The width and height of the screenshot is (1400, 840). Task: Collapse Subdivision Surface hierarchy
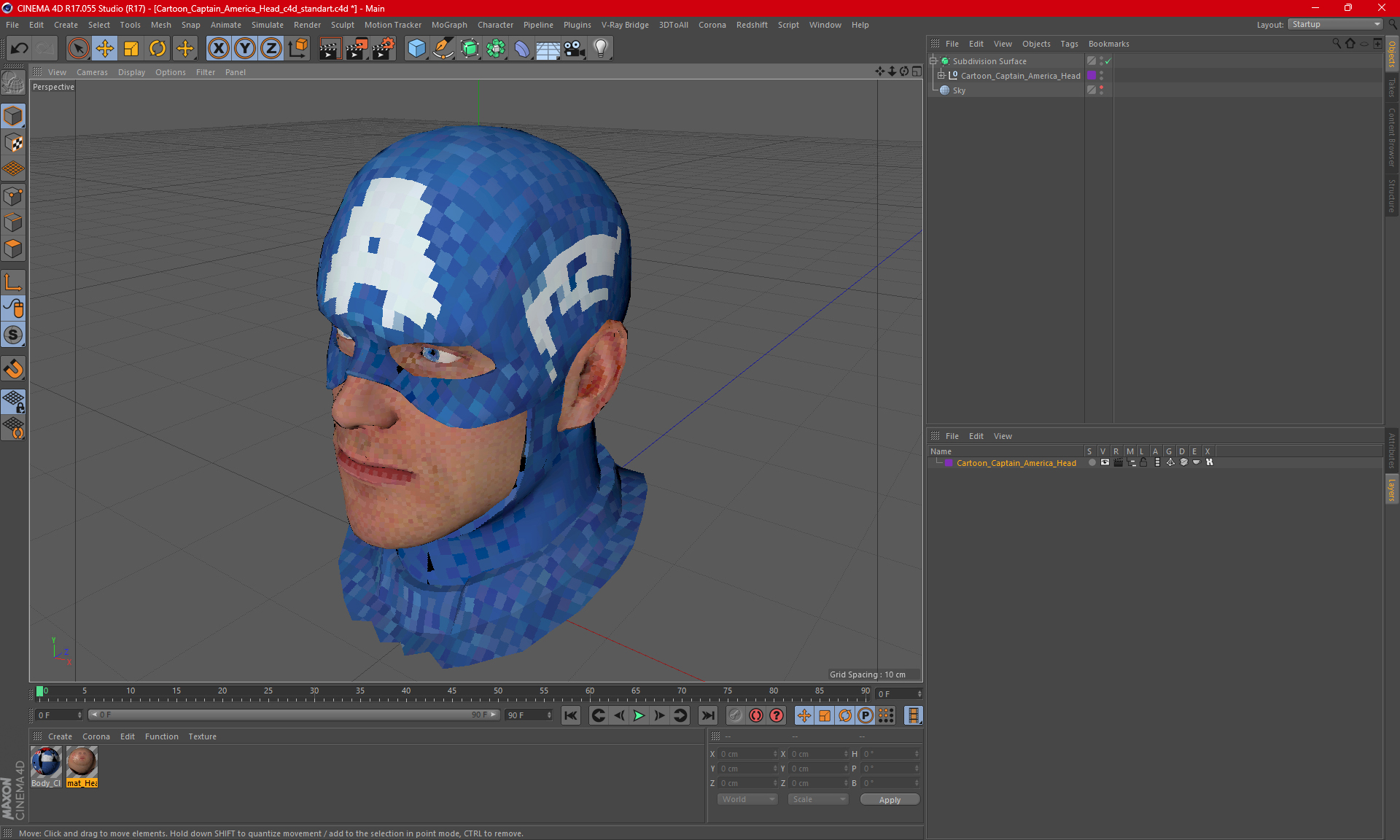933,61
